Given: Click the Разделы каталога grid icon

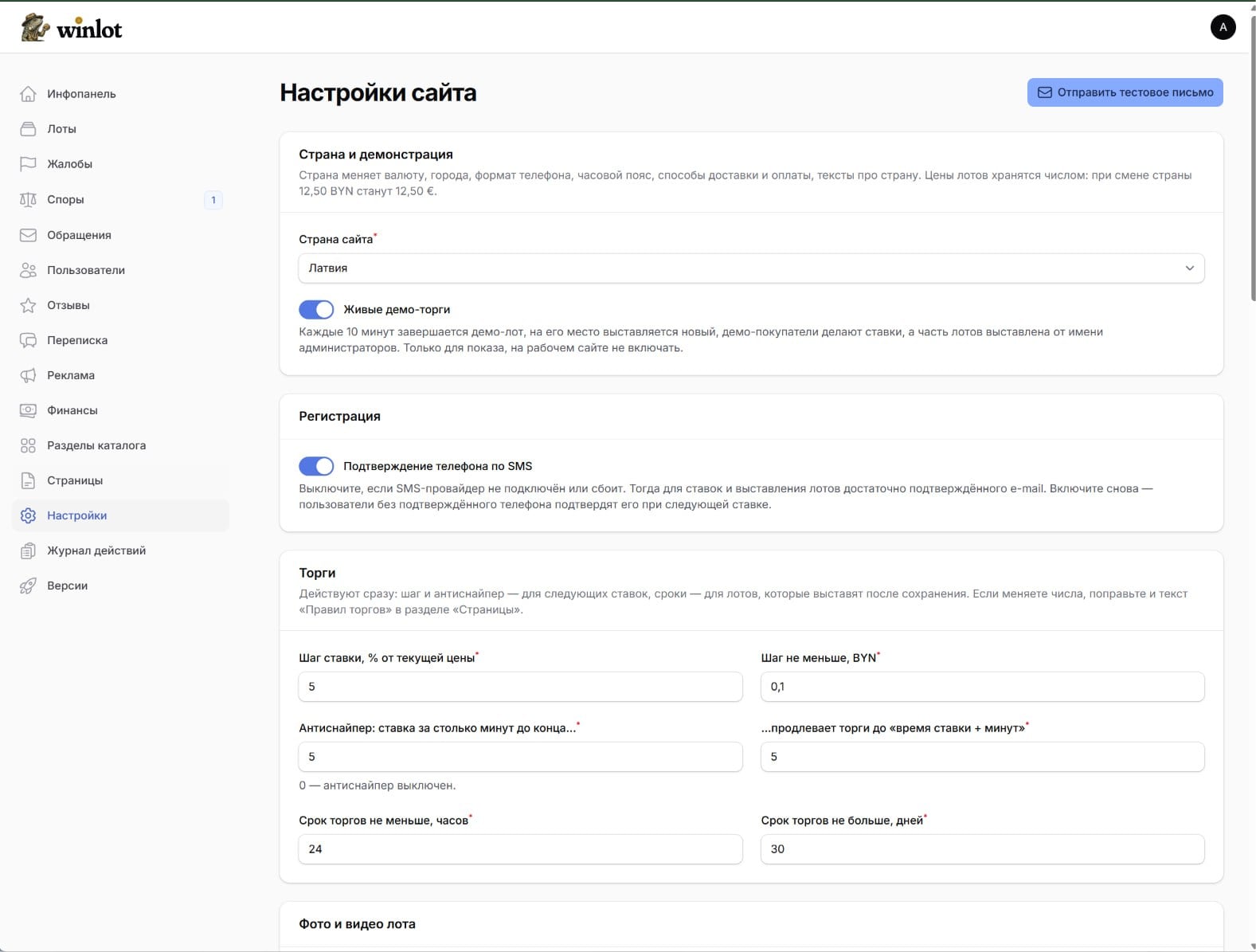Looking at the screenshot, I should click(x=28, y=445).
